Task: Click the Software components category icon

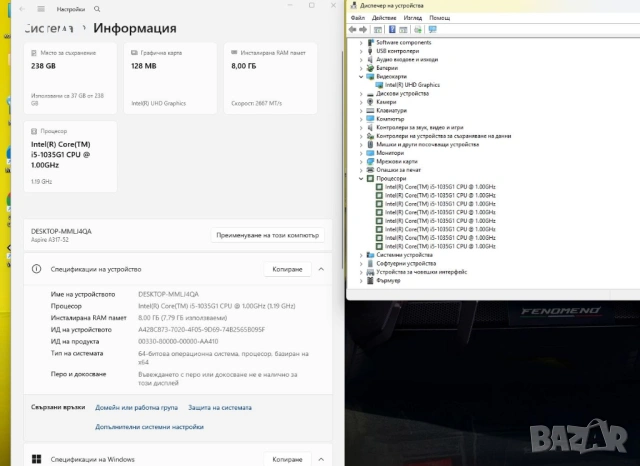Action: coord(370,42)
